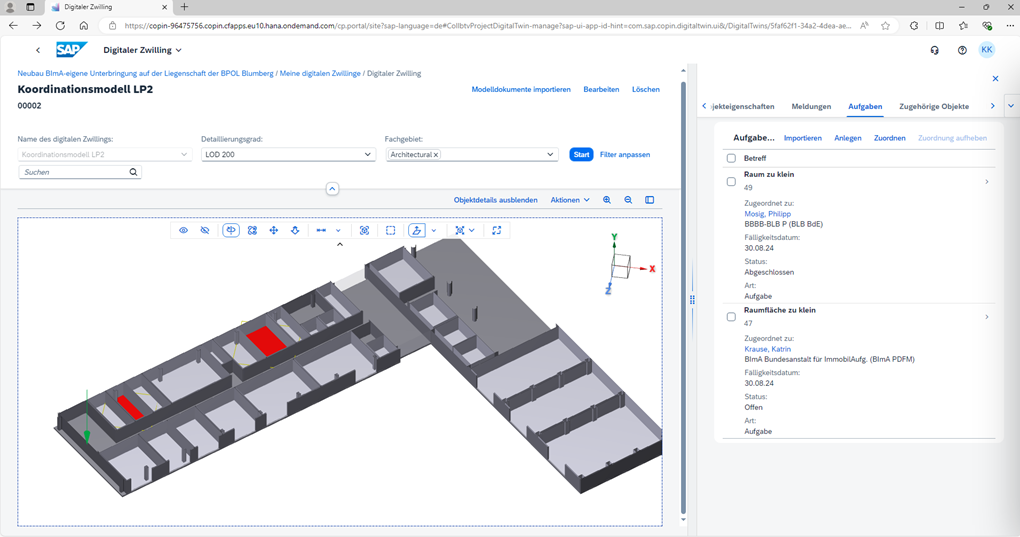This screenshot has height=537, width=1020.
Task: Toggle the split layout icon
Action: pyautogui.click(x=650, y=200)
